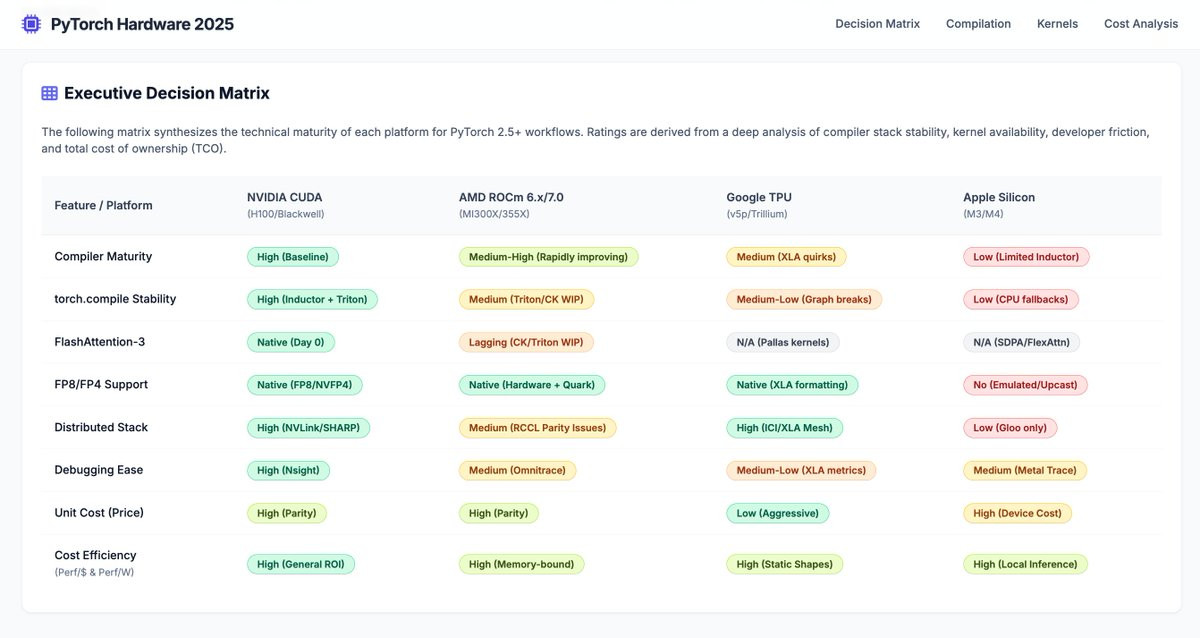Click the (v5p/Trillium) subtitle text
Image resolution: width=1200 pixels, height=638 pixels.
[757, 214]
